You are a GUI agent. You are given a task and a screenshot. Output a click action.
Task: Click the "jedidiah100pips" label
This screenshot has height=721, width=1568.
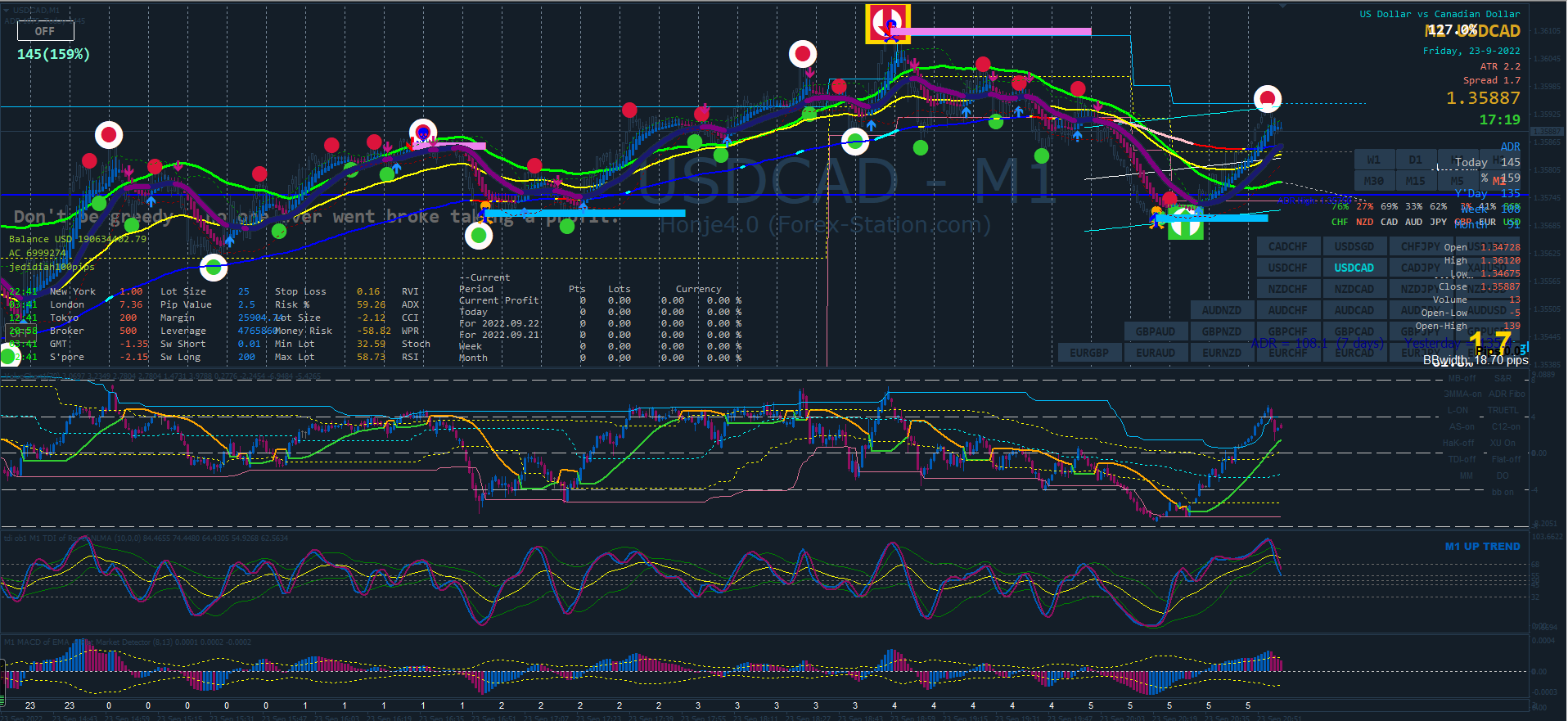coord(52,267)
